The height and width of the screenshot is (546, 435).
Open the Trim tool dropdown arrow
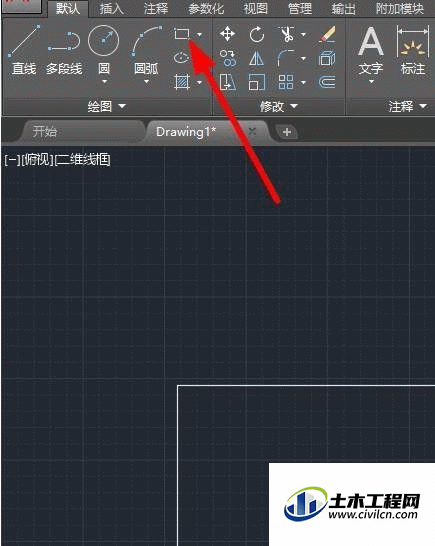[x=303, y=34]
